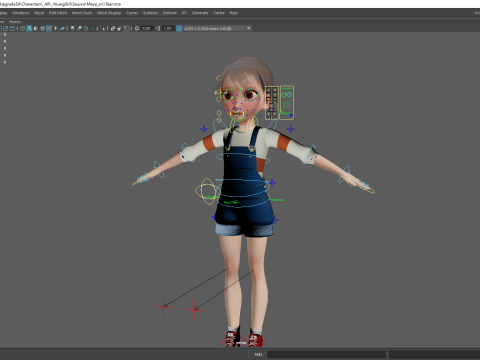
Task: Click the MEL script language label
Action: point(258,354)
